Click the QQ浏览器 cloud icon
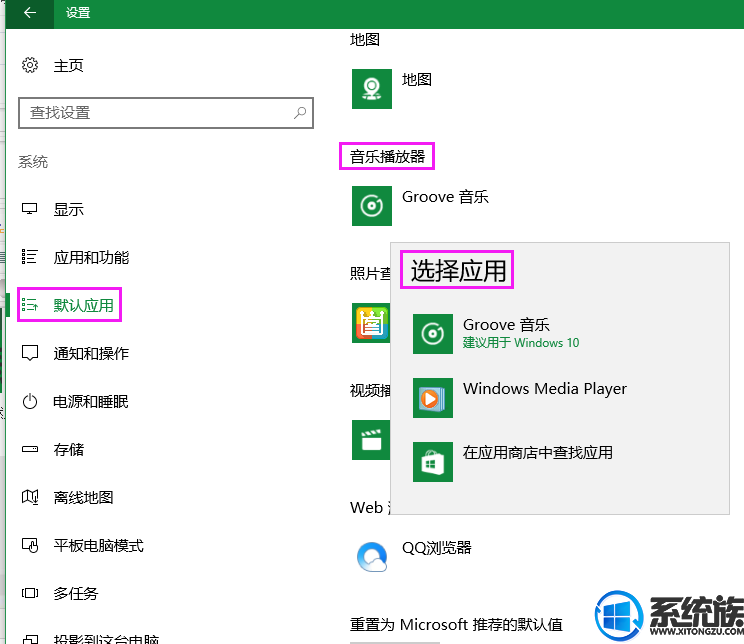This screenshot has width=744, height=644. [x=372, y=557]
